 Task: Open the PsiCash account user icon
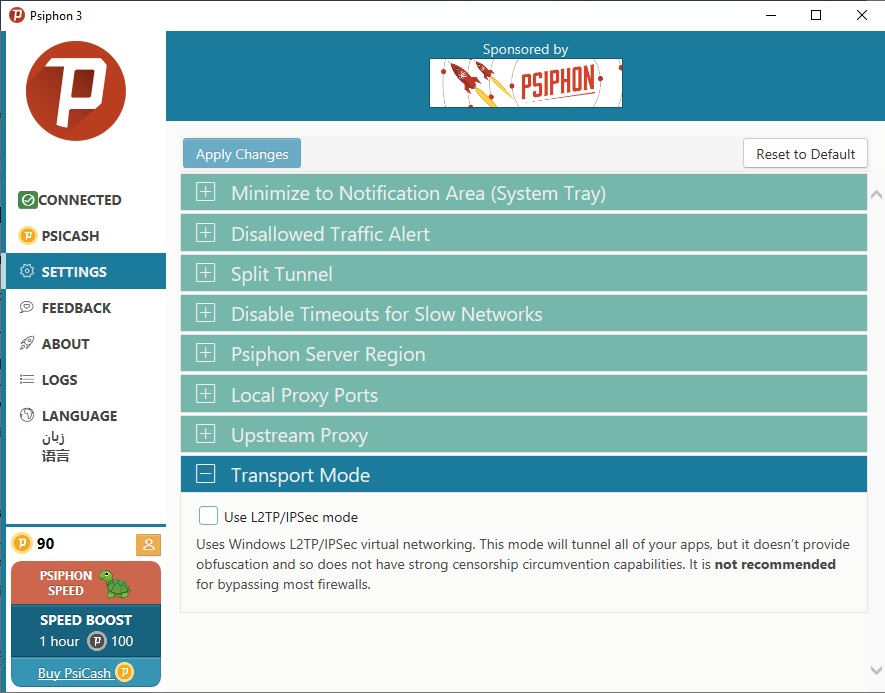(x=148, y=545)
